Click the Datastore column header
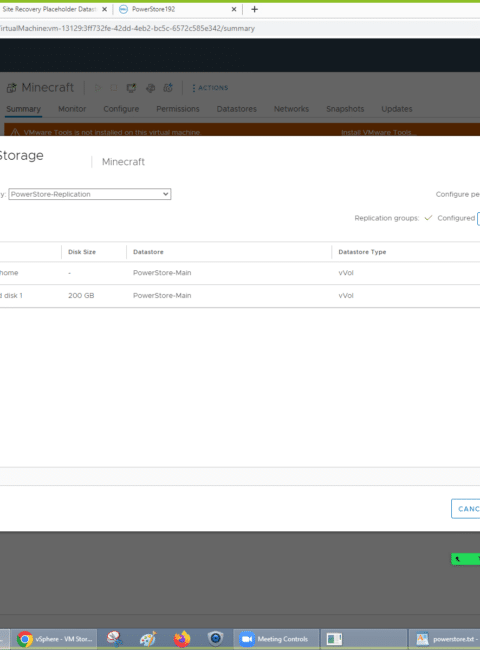Image resolution: width=480 pixels, height=650 pixels. coord(148,252)
